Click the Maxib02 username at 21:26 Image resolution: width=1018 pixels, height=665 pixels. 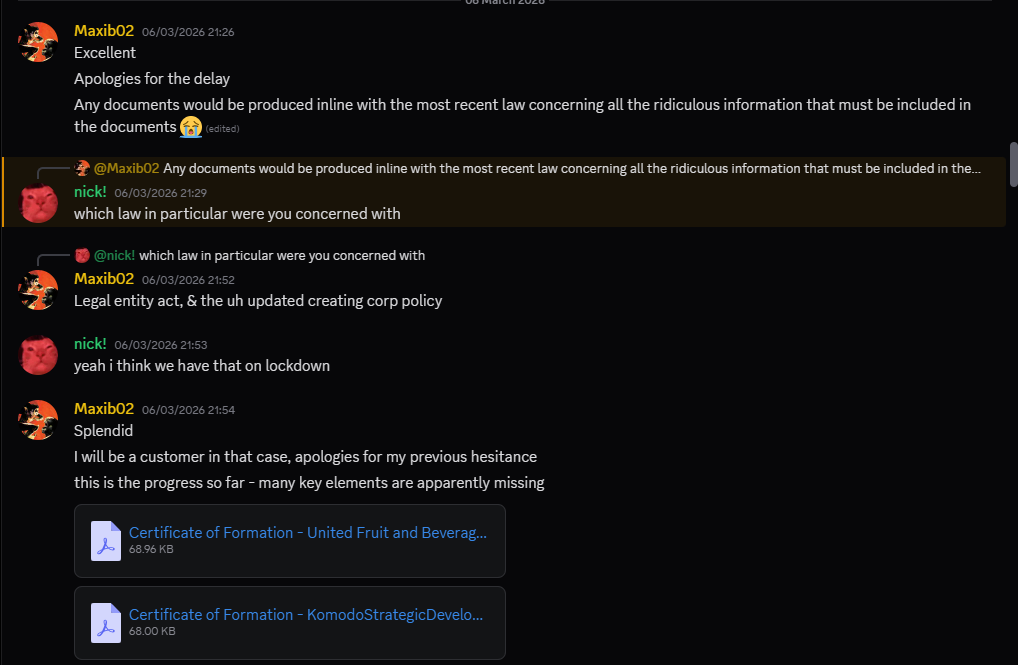pyautogui.click(x=104, y=31)
